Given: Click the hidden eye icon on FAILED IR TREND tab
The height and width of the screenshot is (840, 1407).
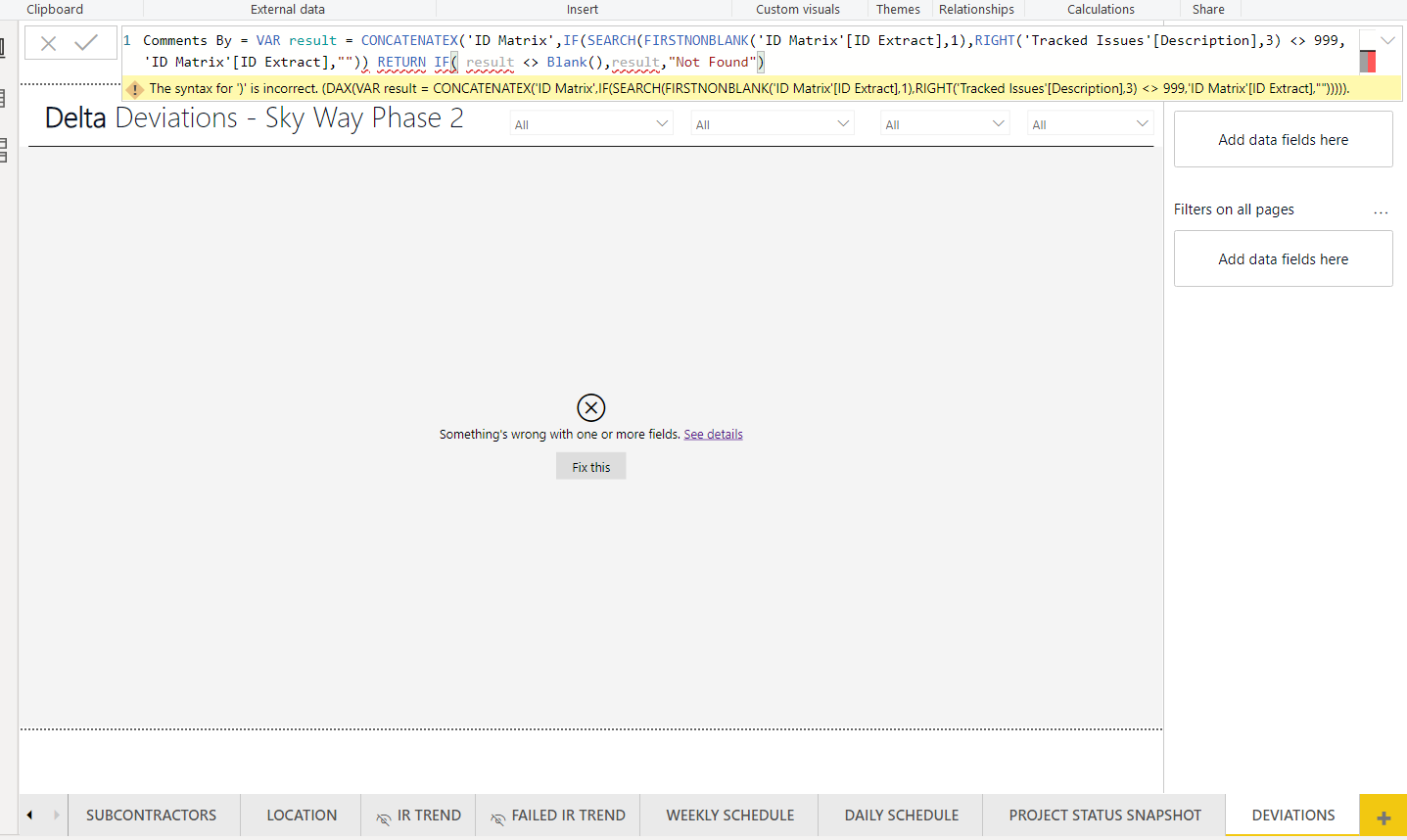Looking at the screenshot, I should click(498, 818).
